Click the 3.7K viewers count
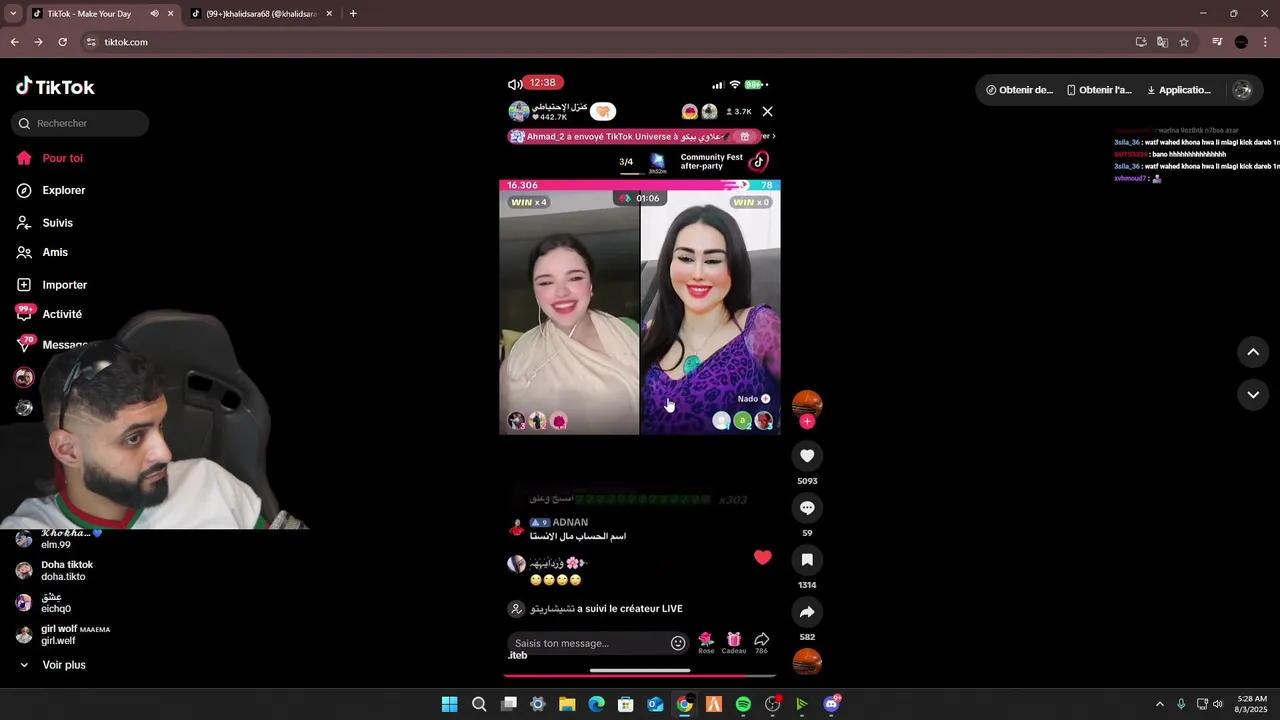This screenshot has height=720, width=1280. pyautogui.click(x=739, y=112)
